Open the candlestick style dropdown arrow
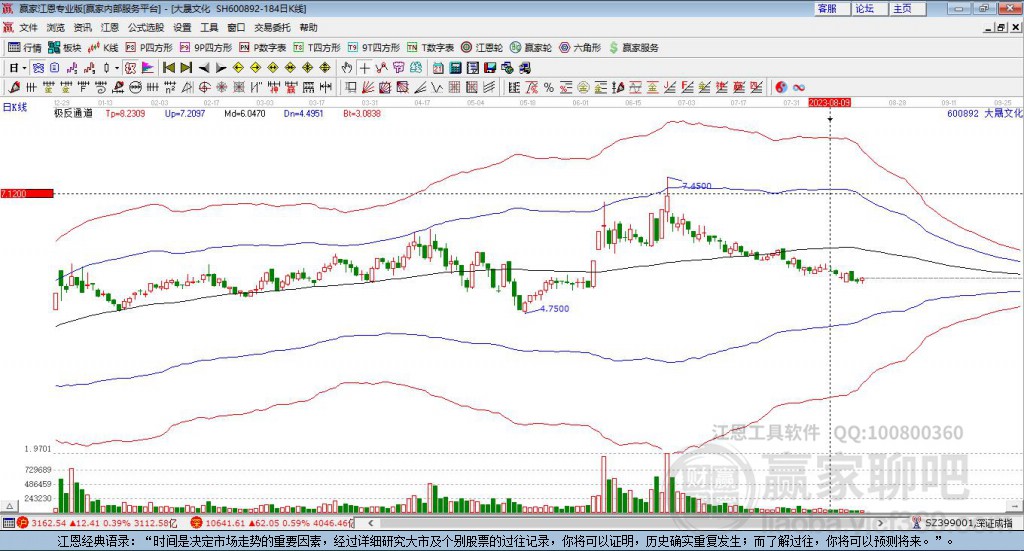Screen dimensions: 1024x551 coord(117,68)
